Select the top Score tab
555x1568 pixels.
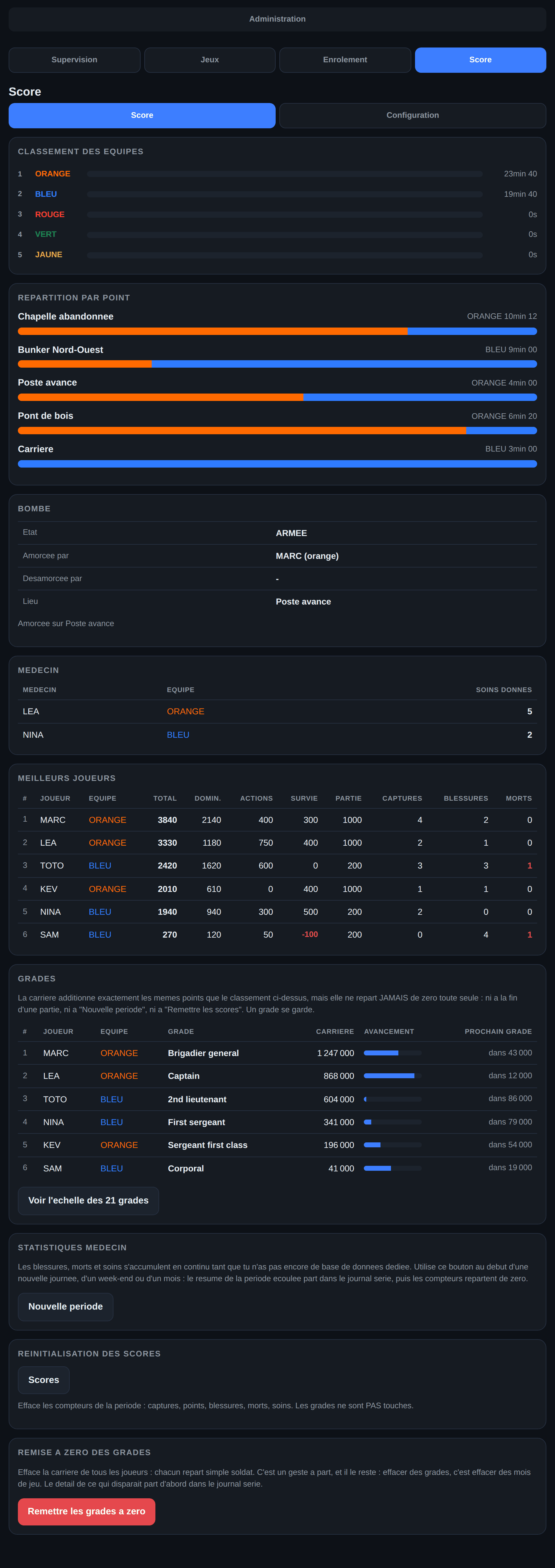(480, 60)
